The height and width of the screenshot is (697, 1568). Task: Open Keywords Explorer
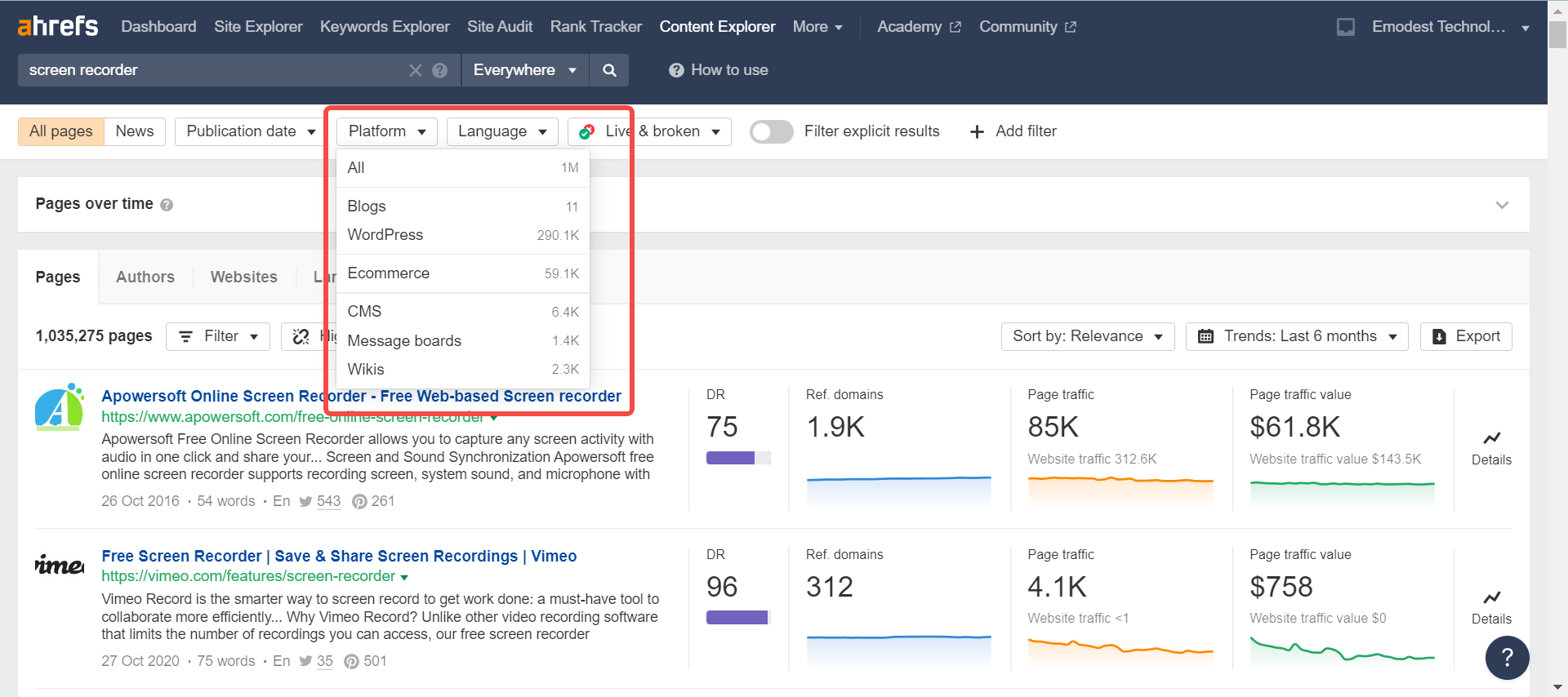pyautogui.click(x=385, y=27)
